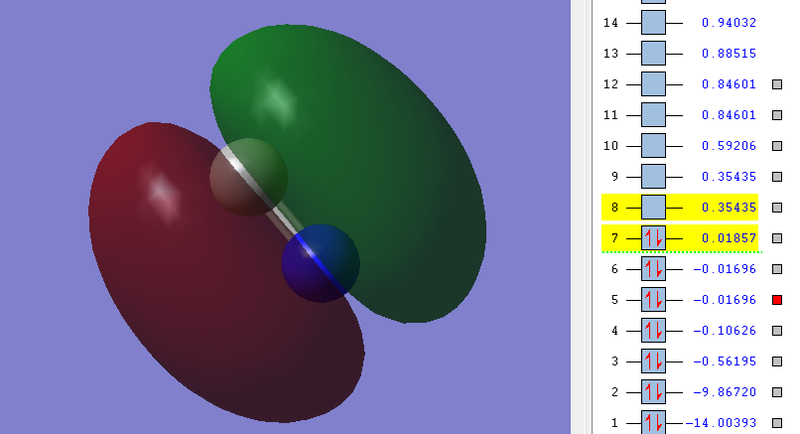Select the paired-electron box of orbital 6
The width and height of the screenshot is (800, 434).
coord(653,269)
